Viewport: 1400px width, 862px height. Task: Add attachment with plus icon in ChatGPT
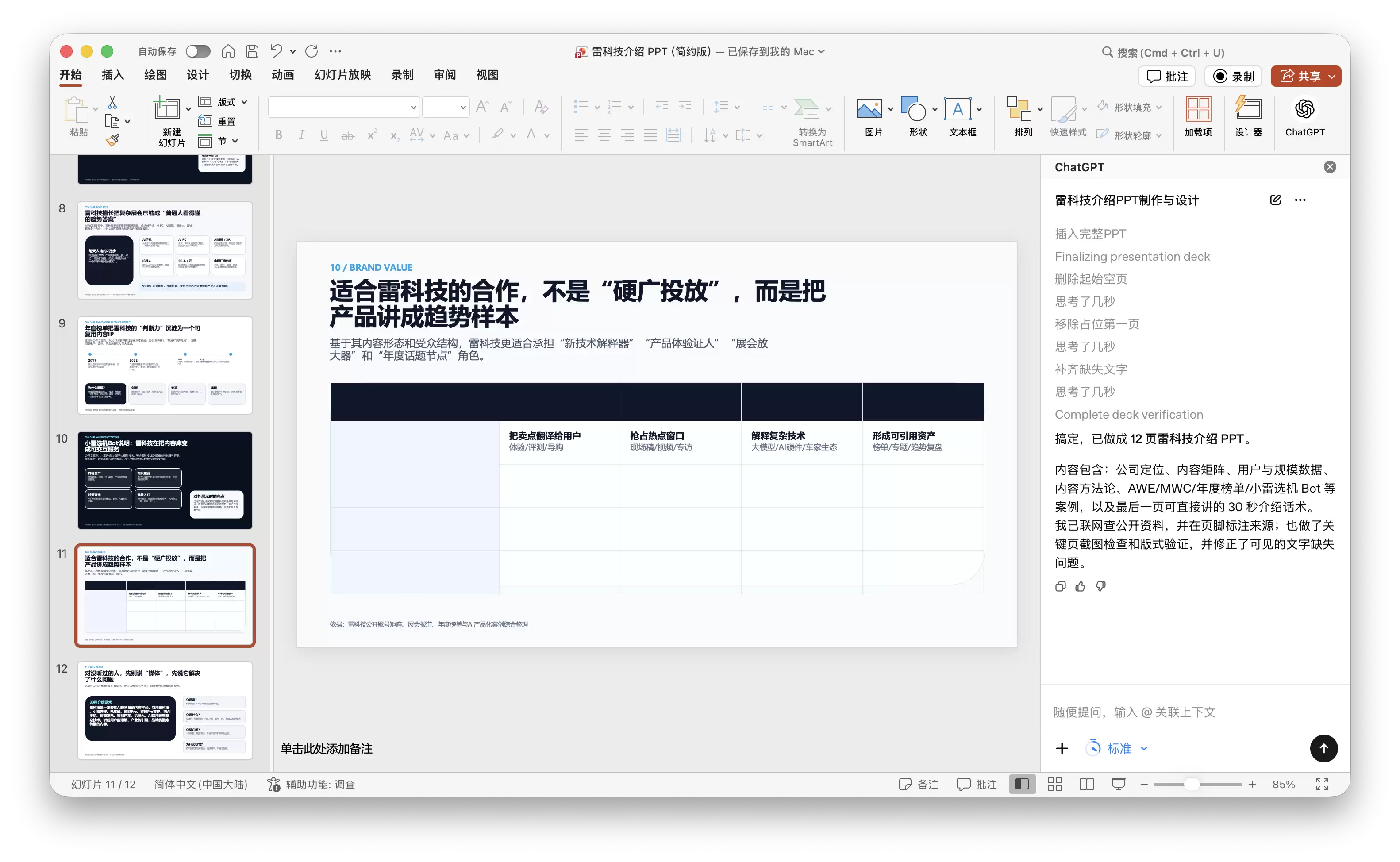pos(1062,749)
